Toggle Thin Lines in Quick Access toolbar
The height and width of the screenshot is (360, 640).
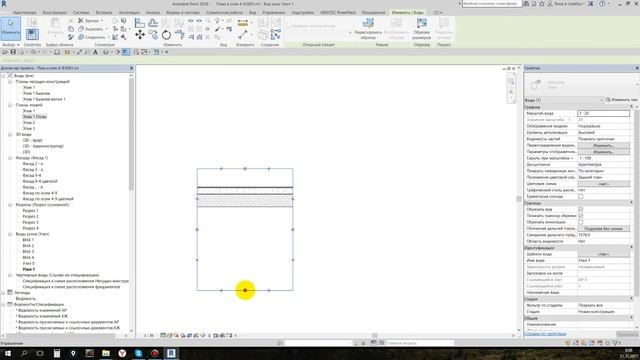coord(126,52)
